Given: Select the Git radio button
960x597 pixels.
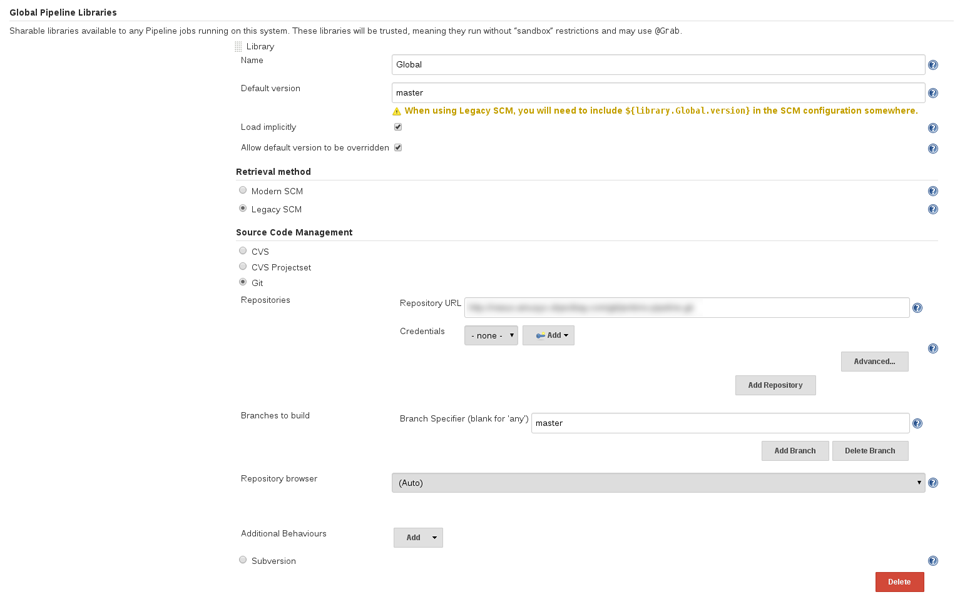Looking at the screenshot, I should tap(243, 282).
